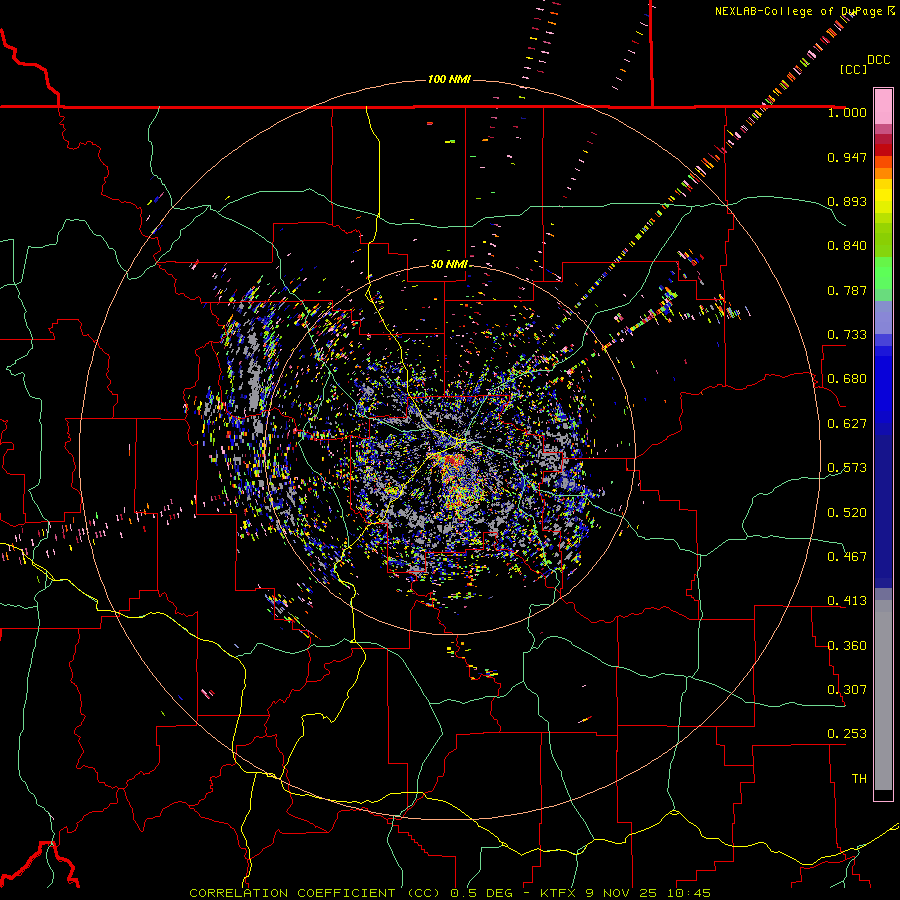Viewport: 900px width, 900px height.
Task: Click the 0.307 scale value
Action: click(847, 690)
